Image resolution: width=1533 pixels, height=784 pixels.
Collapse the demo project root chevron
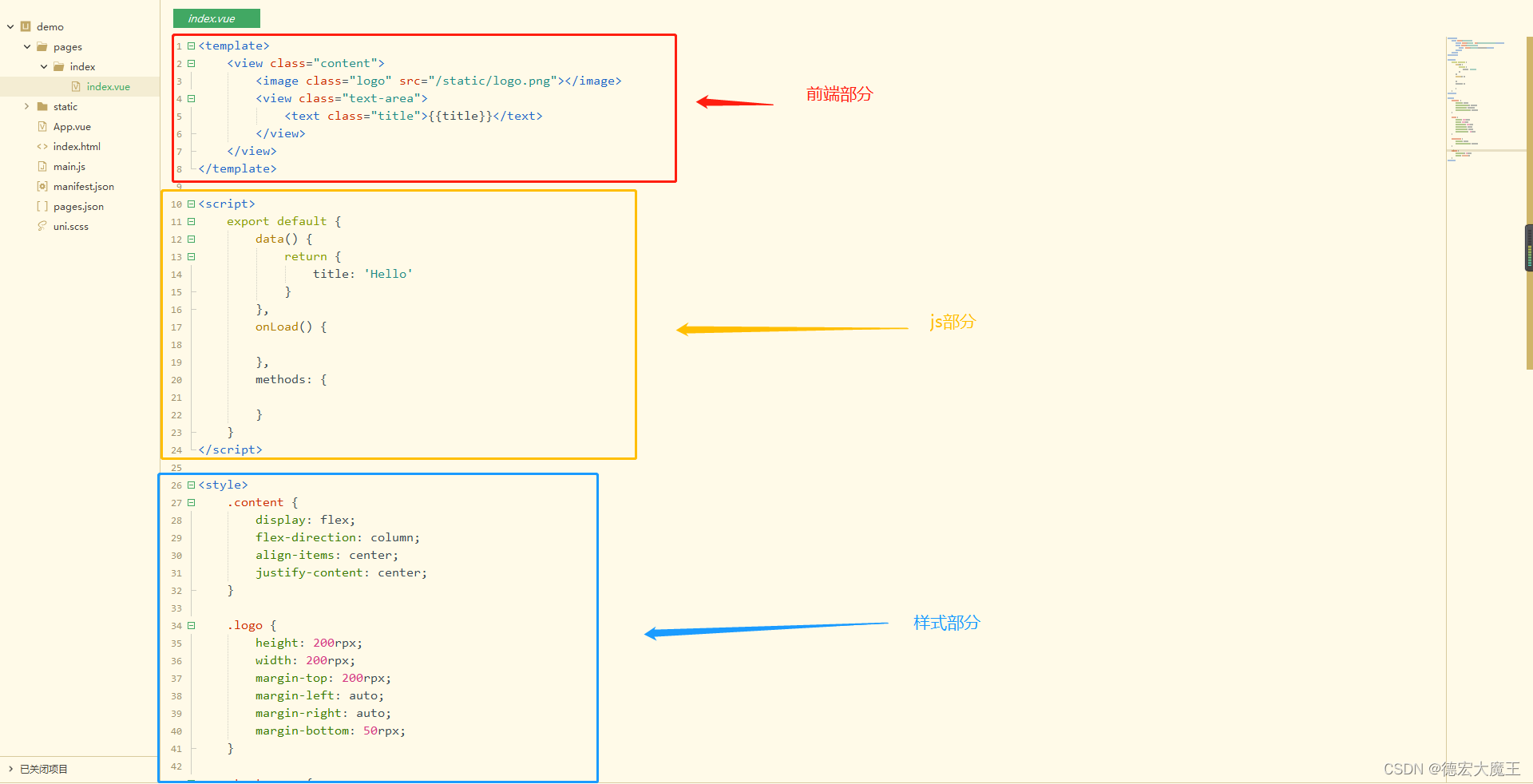[x=10, y=27]
